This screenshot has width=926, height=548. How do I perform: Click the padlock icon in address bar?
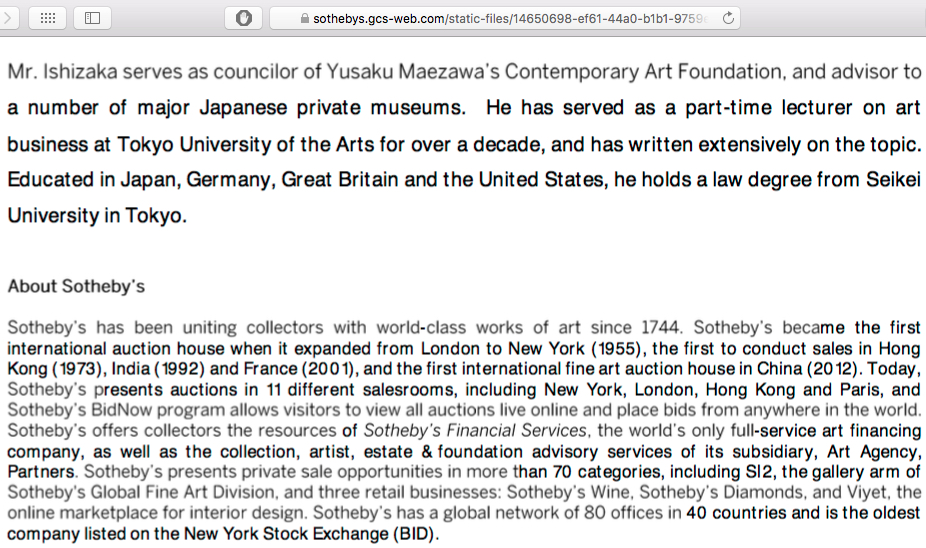(305, 19)
